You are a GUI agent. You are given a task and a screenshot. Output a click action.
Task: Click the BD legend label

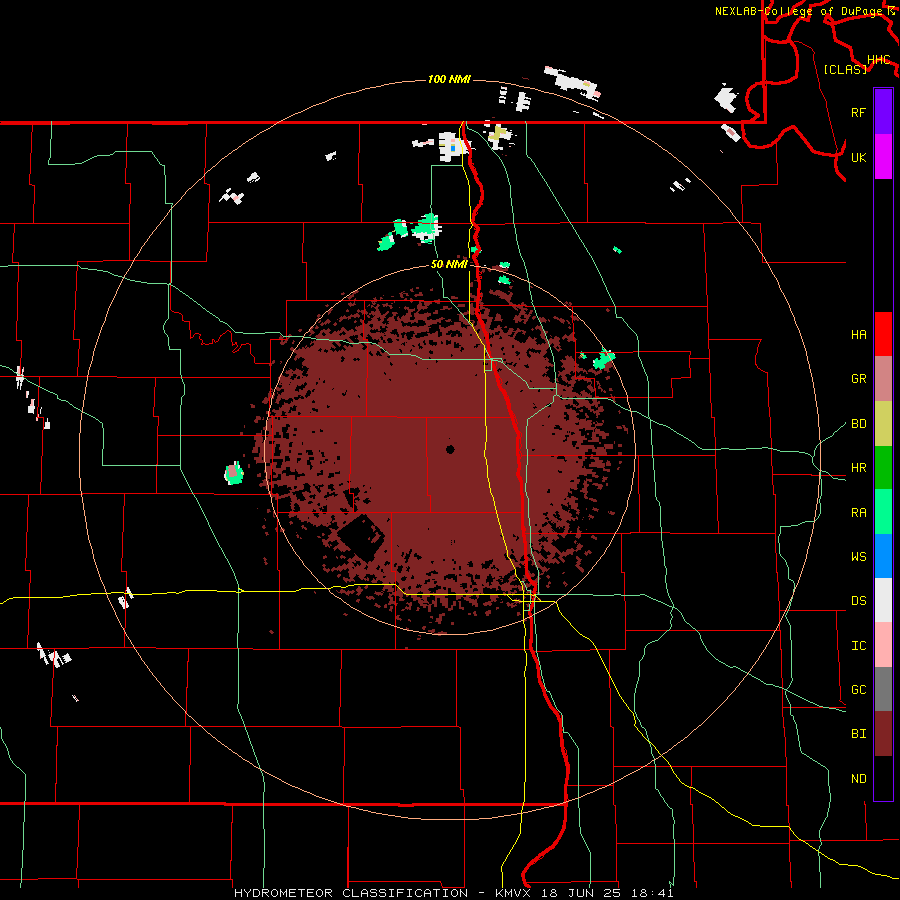point(858,424)
